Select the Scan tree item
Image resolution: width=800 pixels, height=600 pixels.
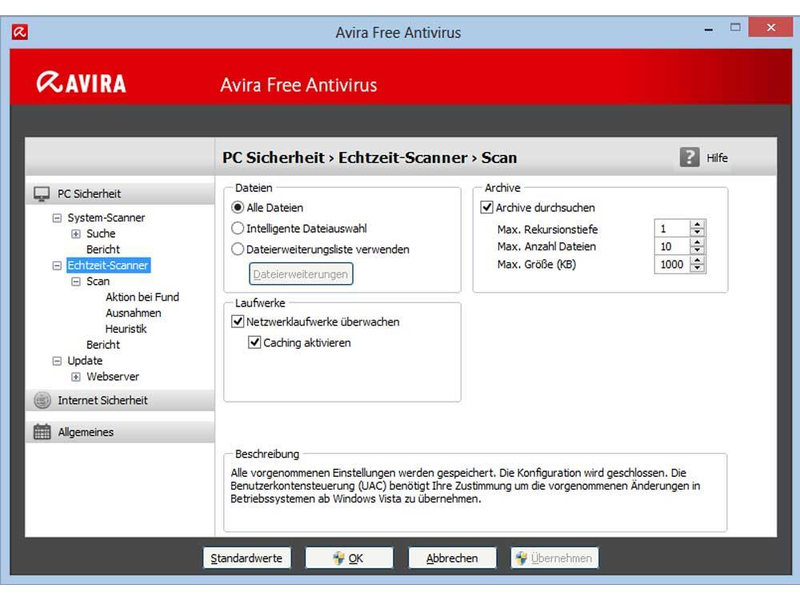click(98, 281)
